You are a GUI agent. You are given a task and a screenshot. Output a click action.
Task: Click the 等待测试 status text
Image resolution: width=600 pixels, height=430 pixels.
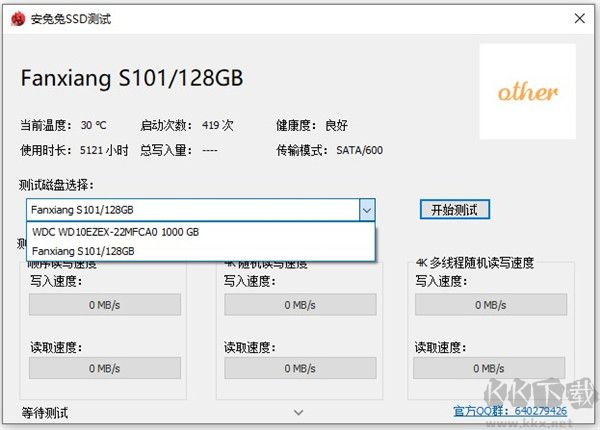click(45, 413)
